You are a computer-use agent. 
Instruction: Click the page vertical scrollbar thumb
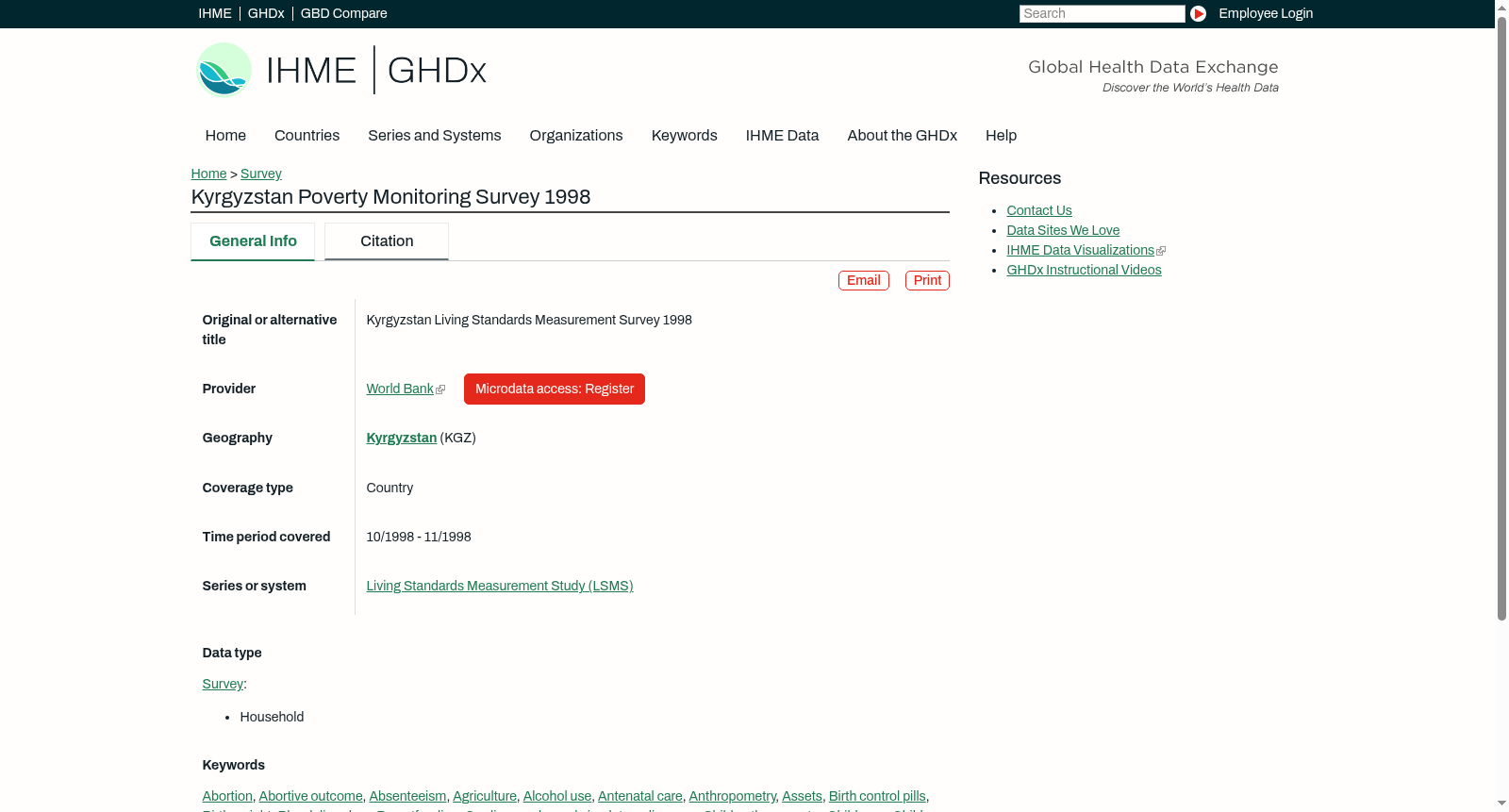[x=1501, y=318]
